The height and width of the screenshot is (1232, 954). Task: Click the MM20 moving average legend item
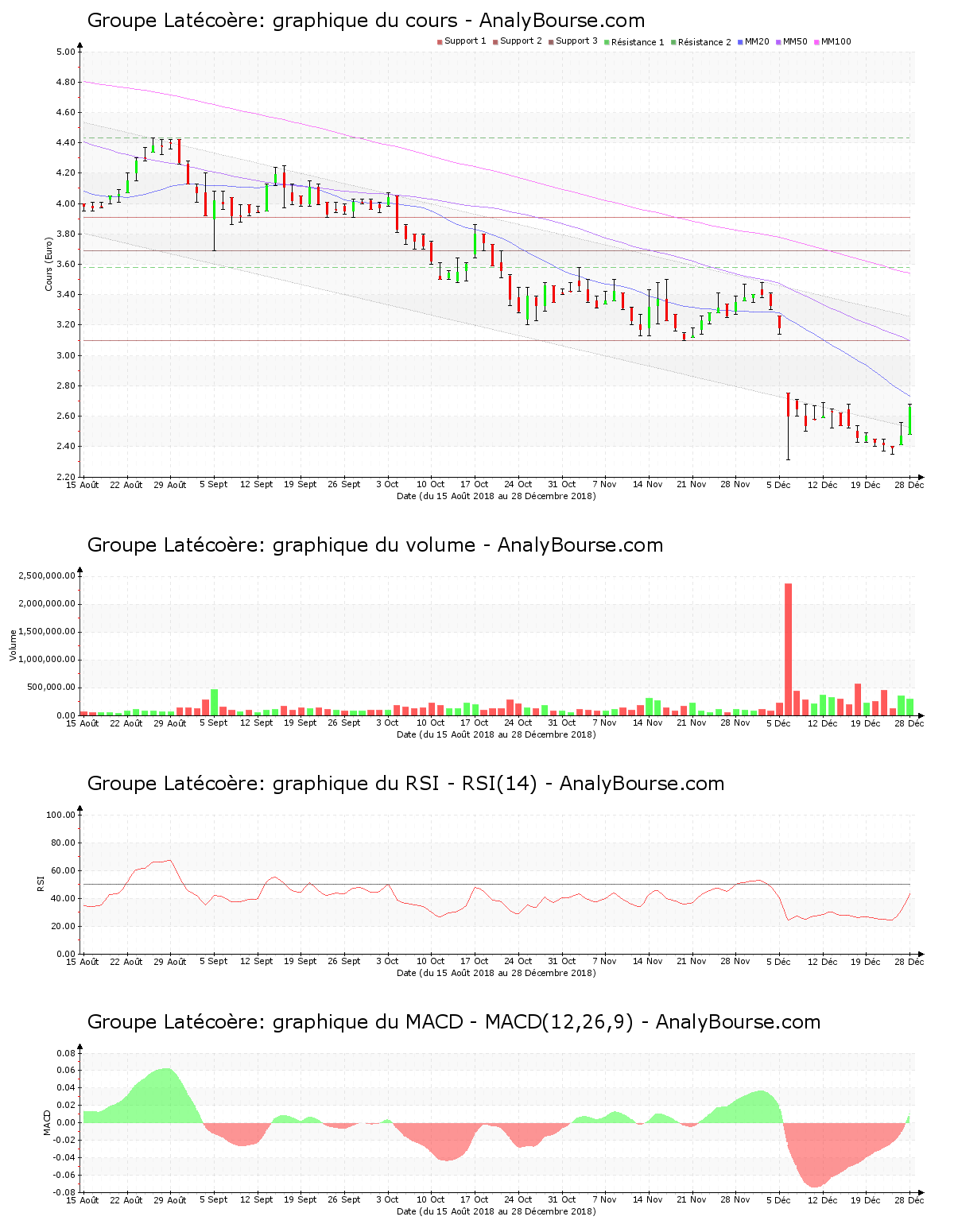pyautogui.click(x=754, y=41)
